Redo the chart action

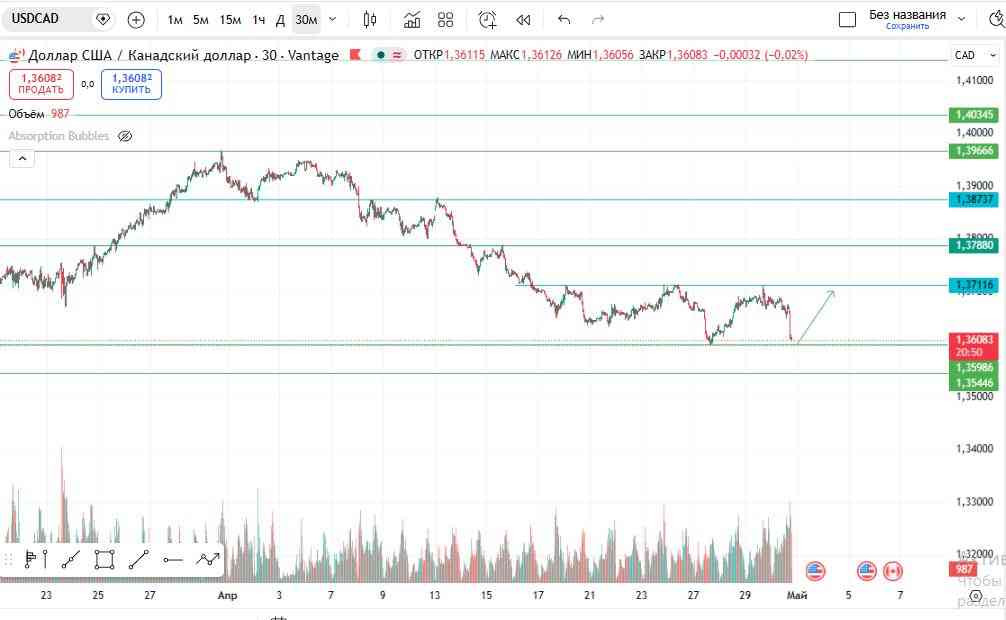click(598, 20)
